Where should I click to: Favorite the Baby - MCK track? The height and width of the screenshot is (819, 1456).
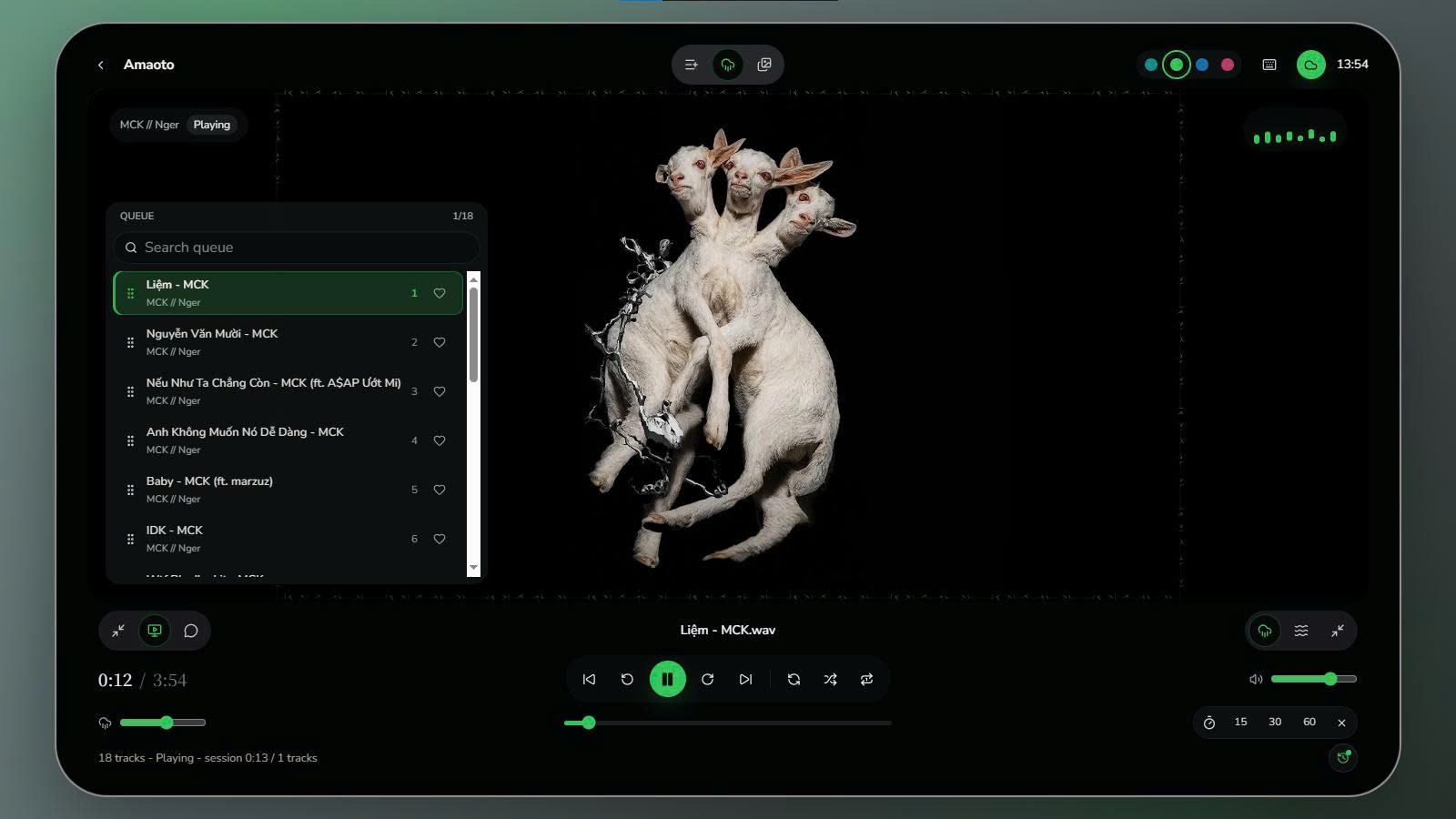pyautogui.click(x=440, y=490)
